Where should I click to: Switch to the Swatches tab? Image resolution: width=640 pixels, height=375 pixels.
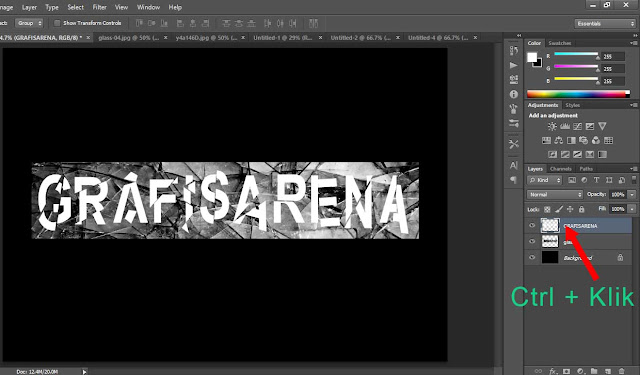[560, 43]
